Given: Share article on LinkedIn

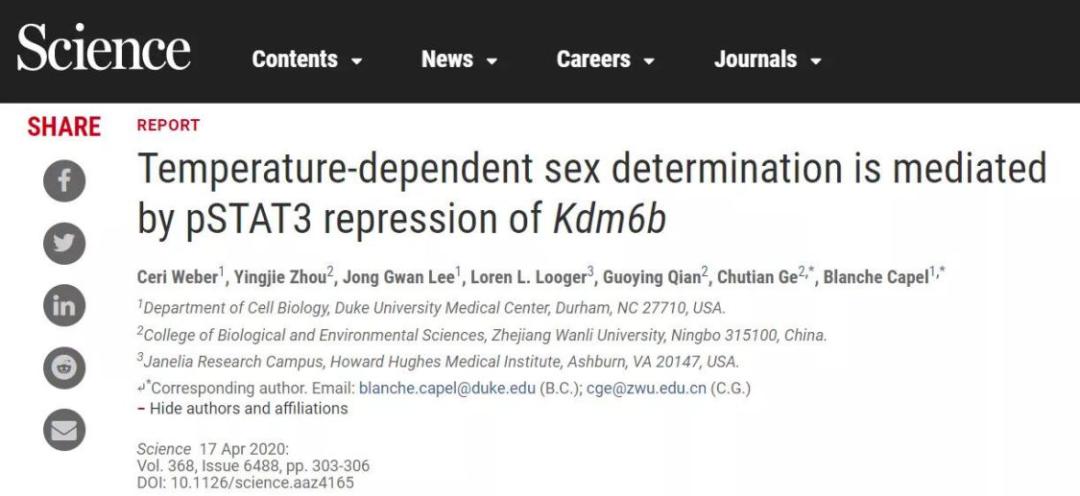Looking at the screenshot, I should pyautogui.click(x=64, y=305).
